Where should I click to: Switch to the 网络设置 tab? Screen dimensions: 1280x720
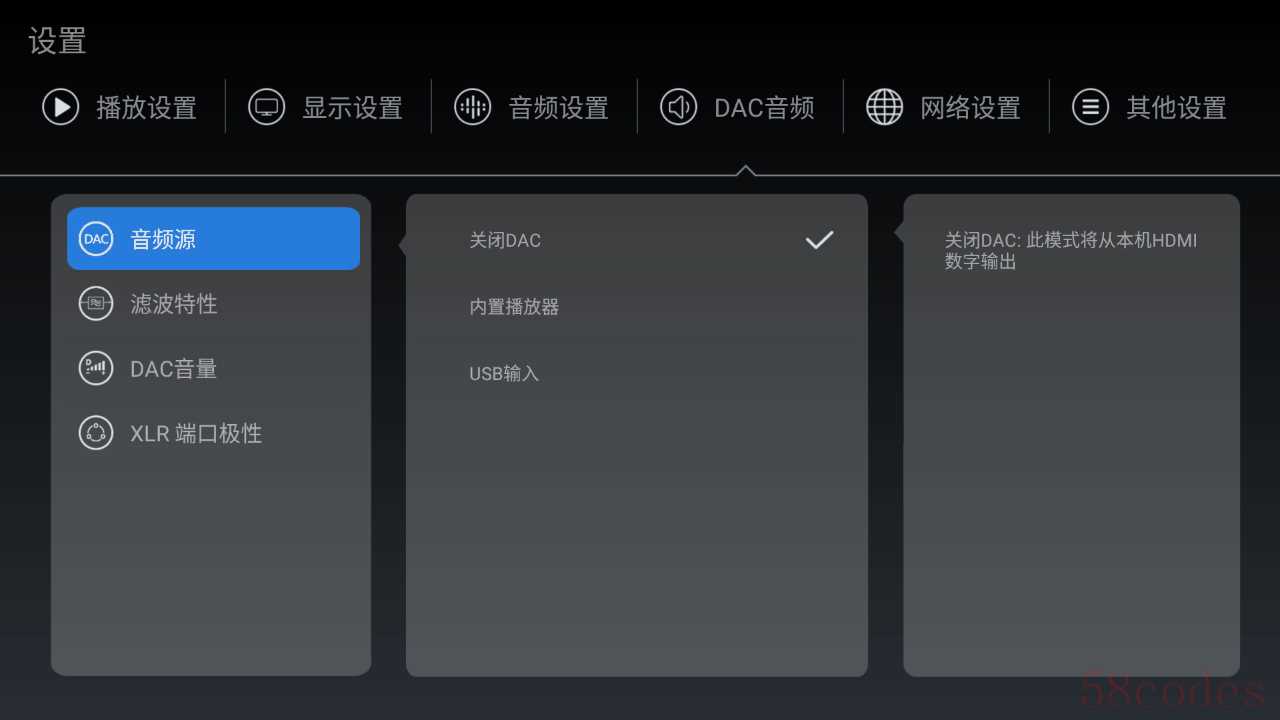point(945,107)
